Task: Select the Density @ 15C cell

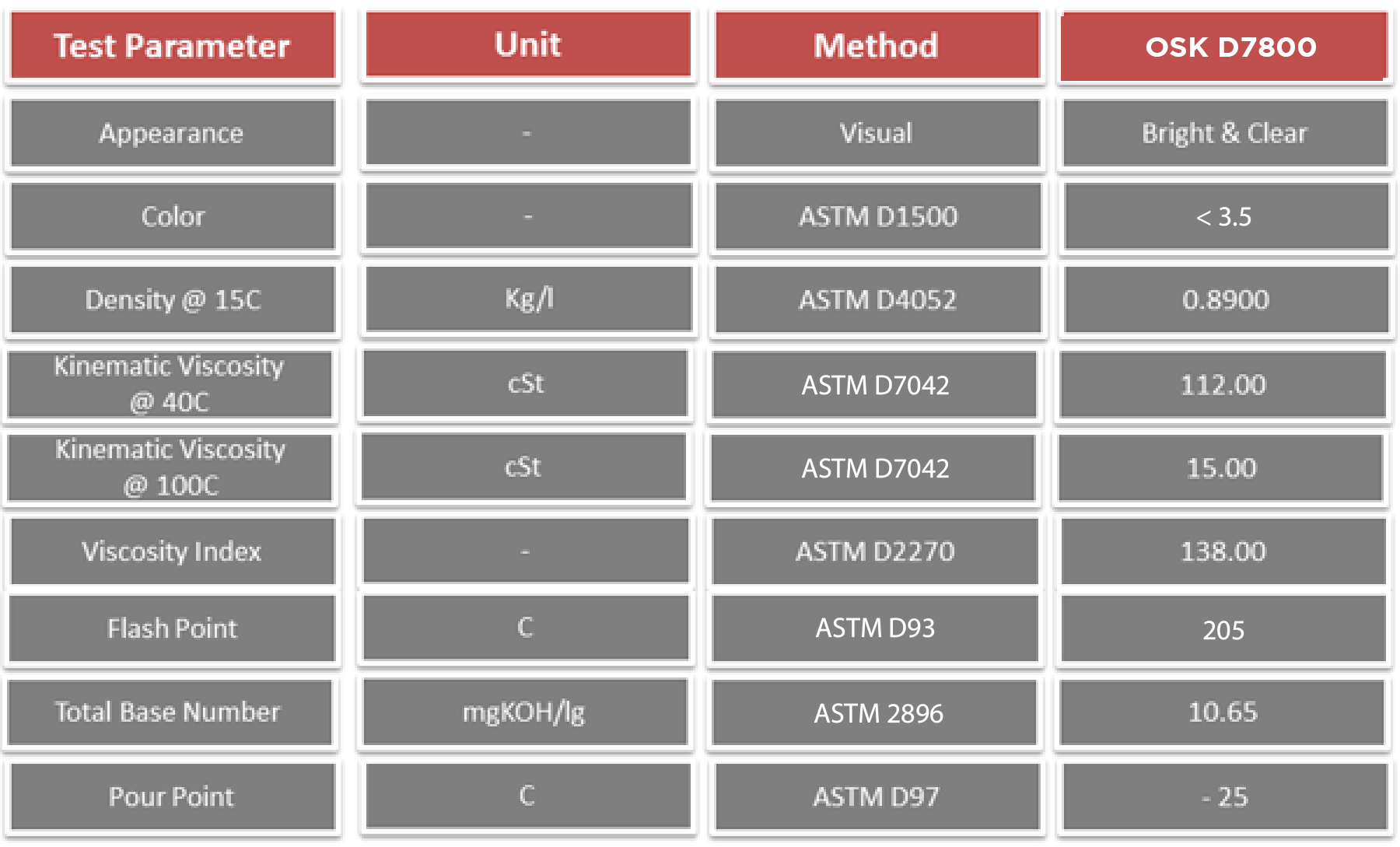Action: (x=173, y=299)
